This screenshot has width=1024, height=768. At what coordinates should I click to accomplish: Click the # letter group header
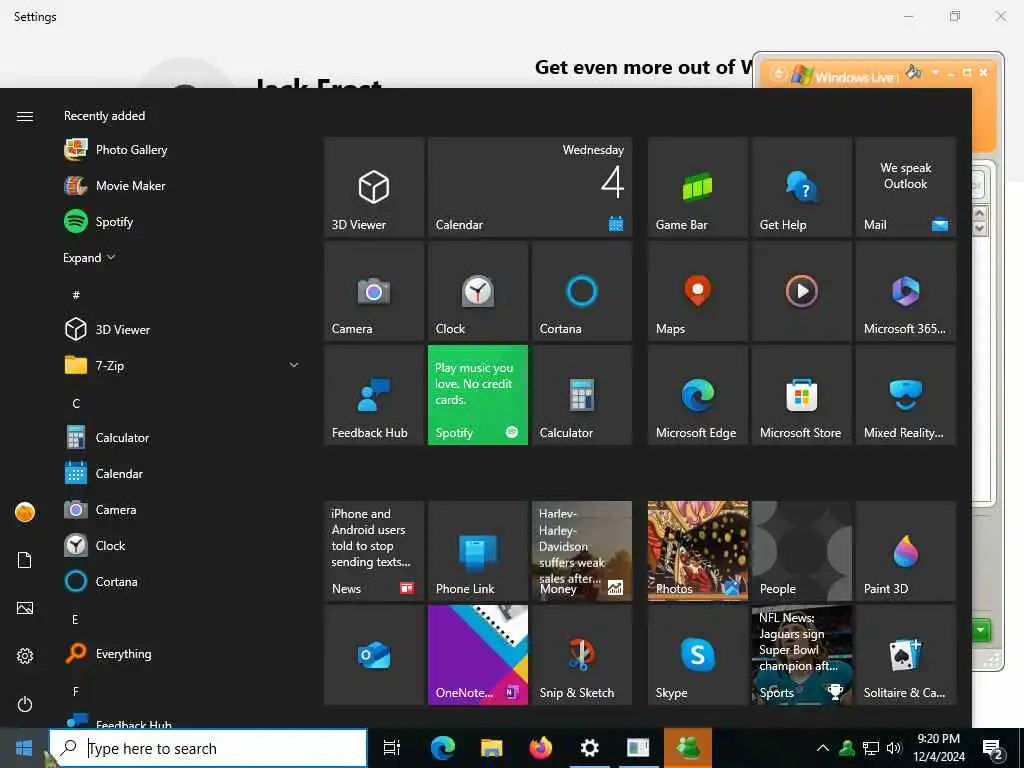[x=76, y=295]
